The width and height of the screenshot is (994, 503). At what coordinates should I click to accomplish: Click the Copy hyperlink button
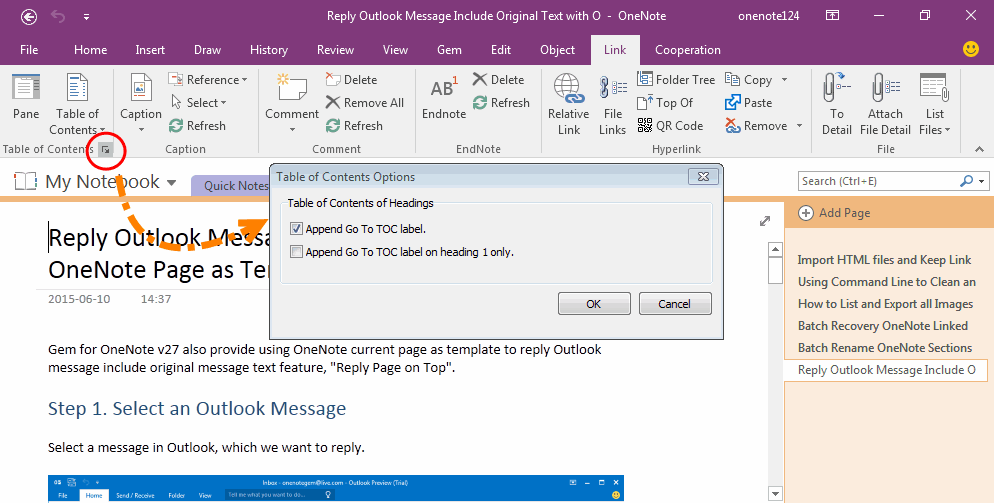(x=749, y=79)
